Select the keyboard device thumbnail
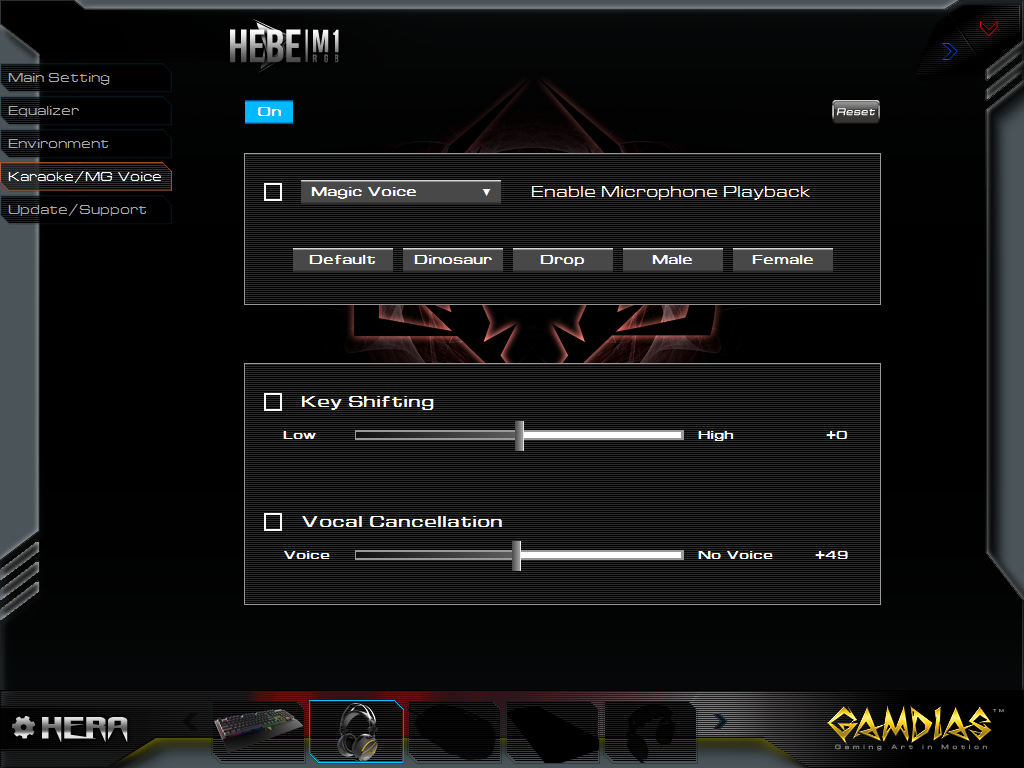This screenshot has height=768, width=1024. (259, 730)
